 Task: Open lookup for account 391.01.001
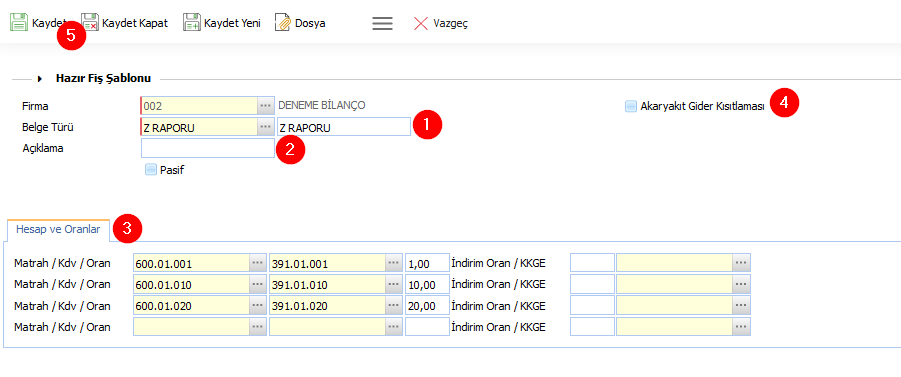pyautogui.click(x=394, y=263)
